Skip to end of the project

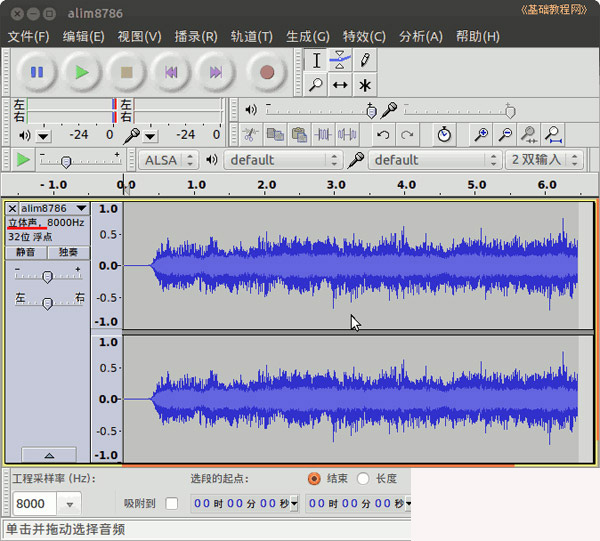(x=215, y=72)
